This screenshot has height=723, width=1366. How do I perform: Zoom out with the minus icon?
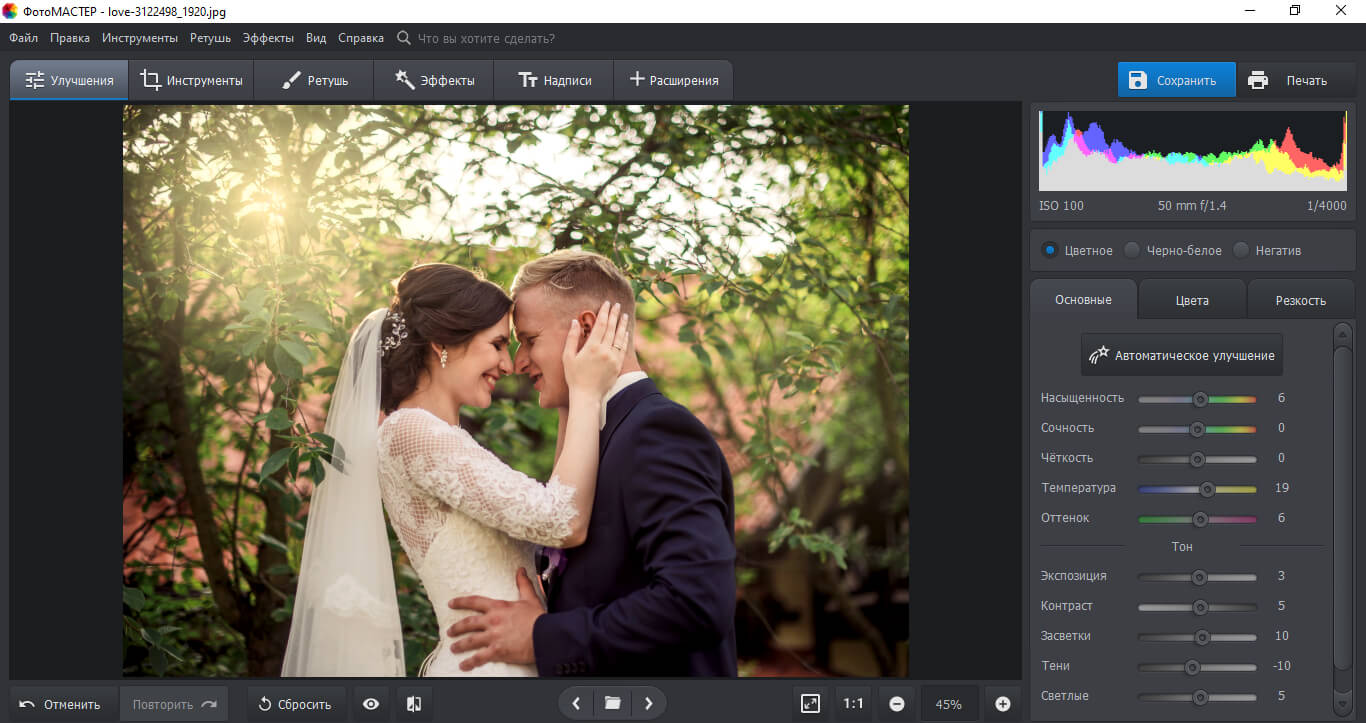(x=897, y=704)
